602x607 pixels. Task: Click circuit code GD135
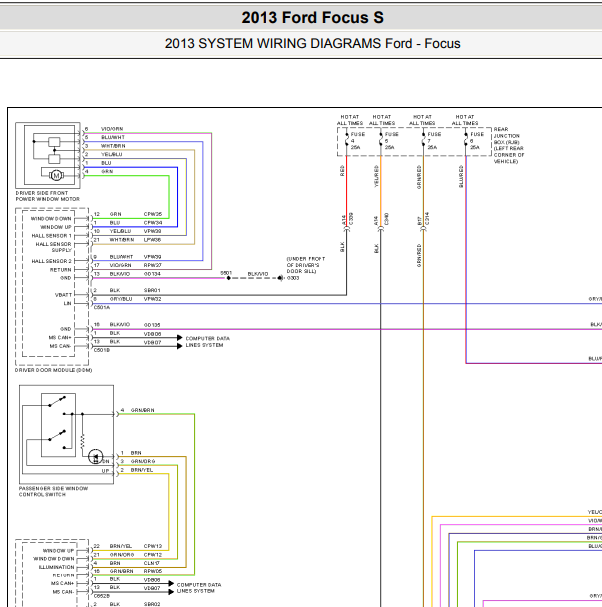tap(152, 325)
